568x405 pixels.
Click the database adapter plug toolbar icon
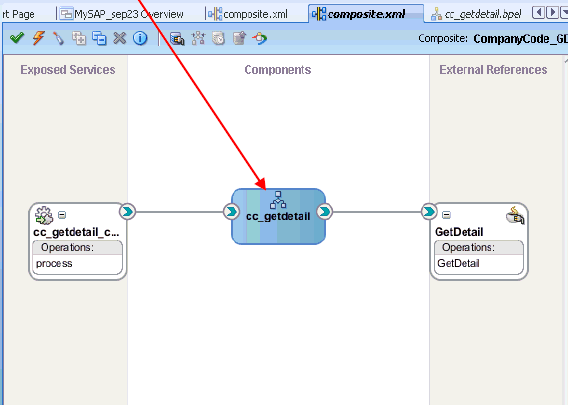[x=177, y=39]
